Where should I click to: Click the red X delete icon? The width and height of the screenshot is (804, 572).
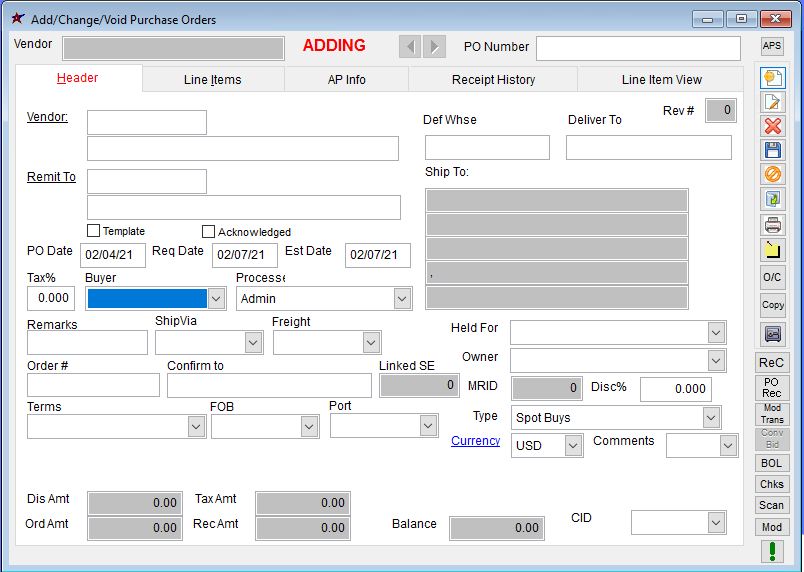pos(772,126)
